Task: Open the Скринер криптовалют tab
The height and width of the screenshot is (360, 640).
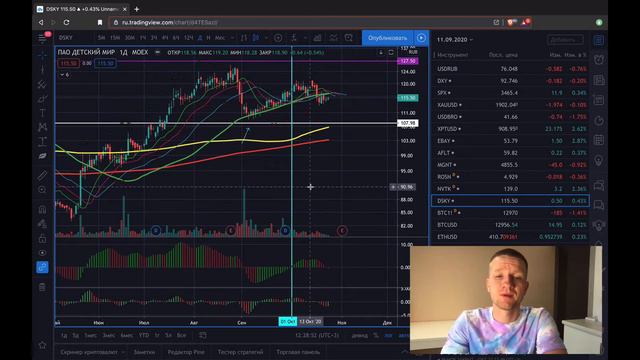Action: (x=89, y=352)
